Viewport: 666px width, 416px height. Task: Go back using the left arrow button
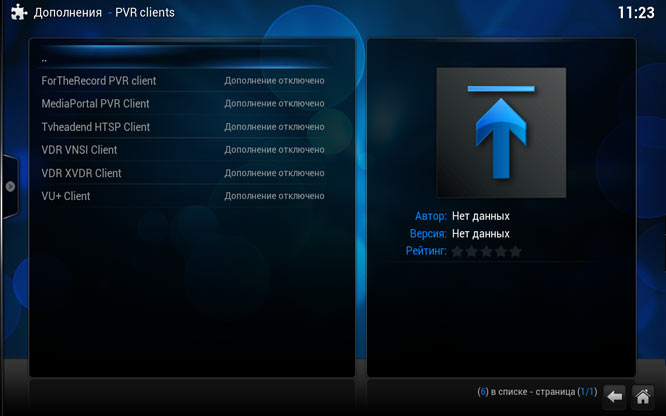point(615,396)
